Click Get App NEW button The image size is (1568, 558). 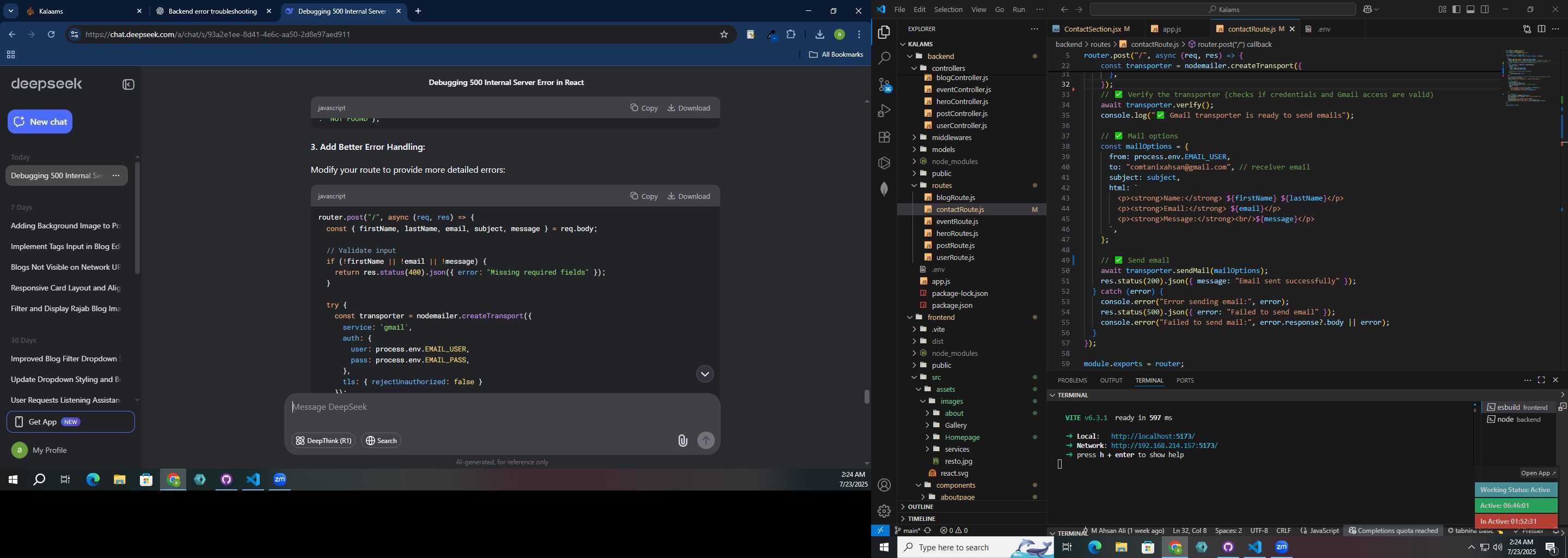click(x=71, y=422)
